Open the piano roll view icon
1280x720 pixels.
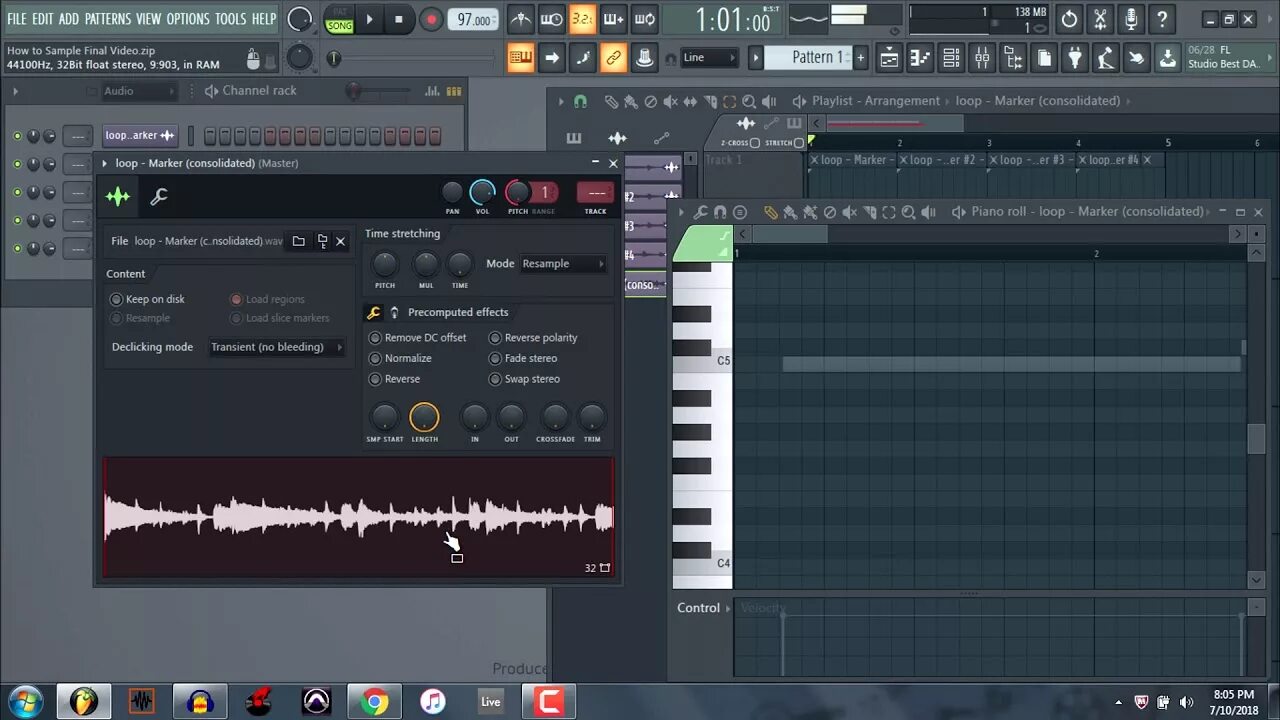(920, 58)
